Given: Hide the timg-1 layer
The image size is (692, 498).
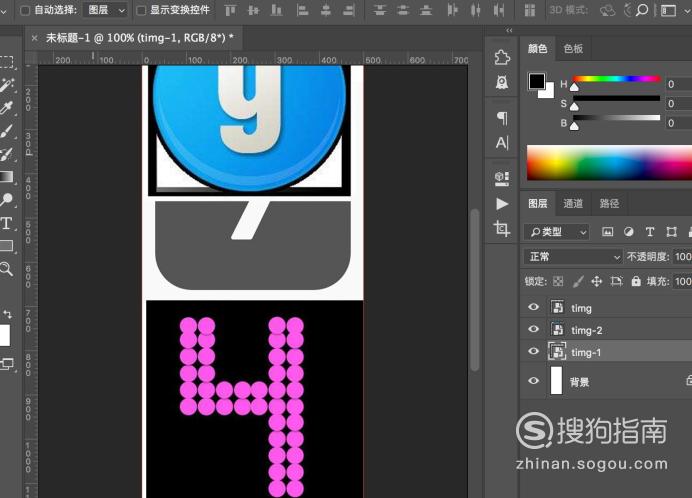Looking at the screenshot, I should point(533,351).
